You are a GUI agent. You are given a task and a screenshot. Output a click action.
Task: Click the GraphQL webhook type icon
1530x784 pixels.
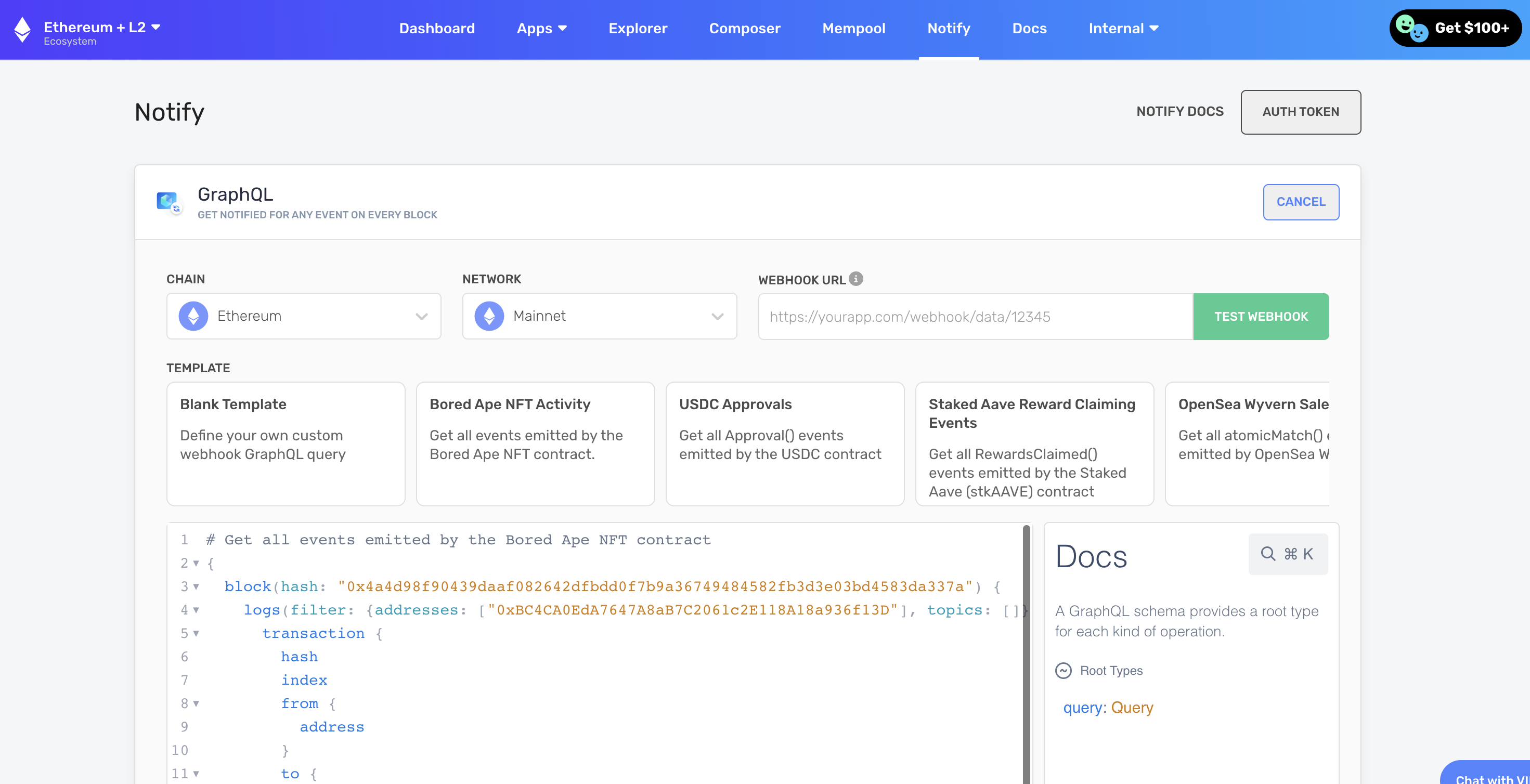click(168, 202)
